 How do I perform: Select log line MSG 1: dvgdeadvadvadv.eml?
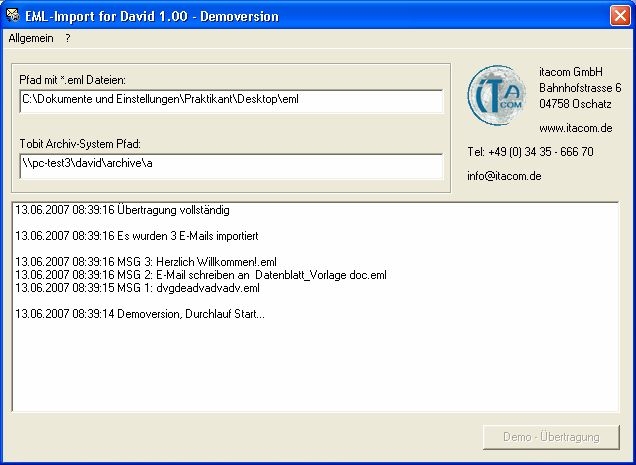[138, 288]
